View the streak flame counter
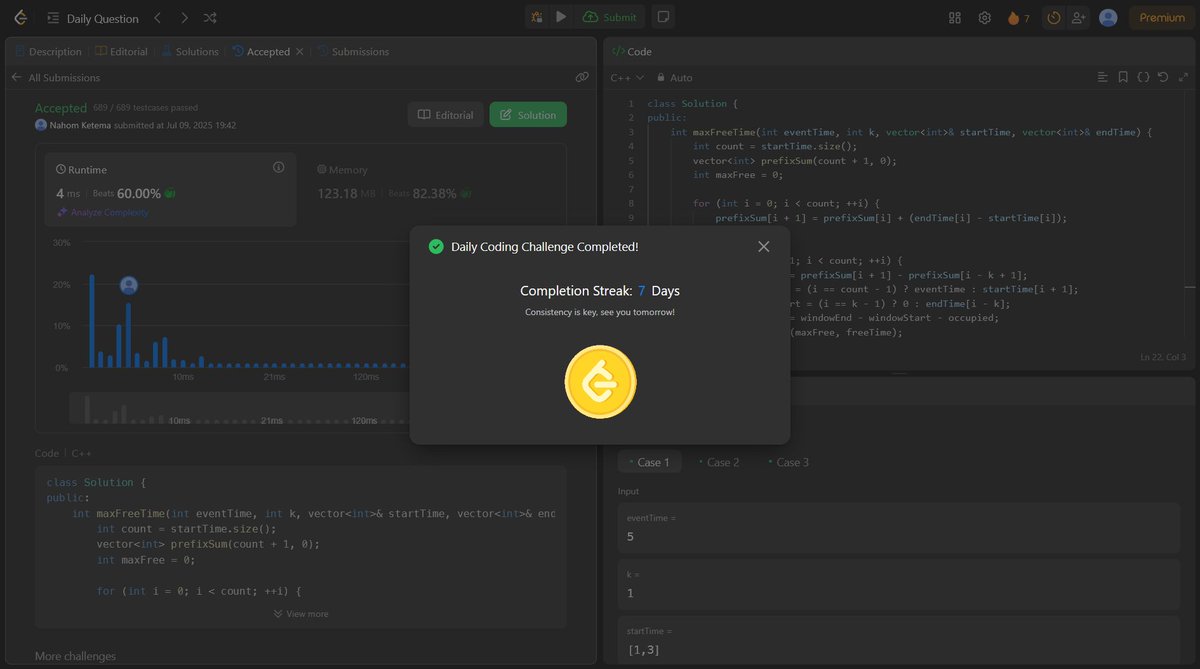1200x669 pixels. 1019,18
